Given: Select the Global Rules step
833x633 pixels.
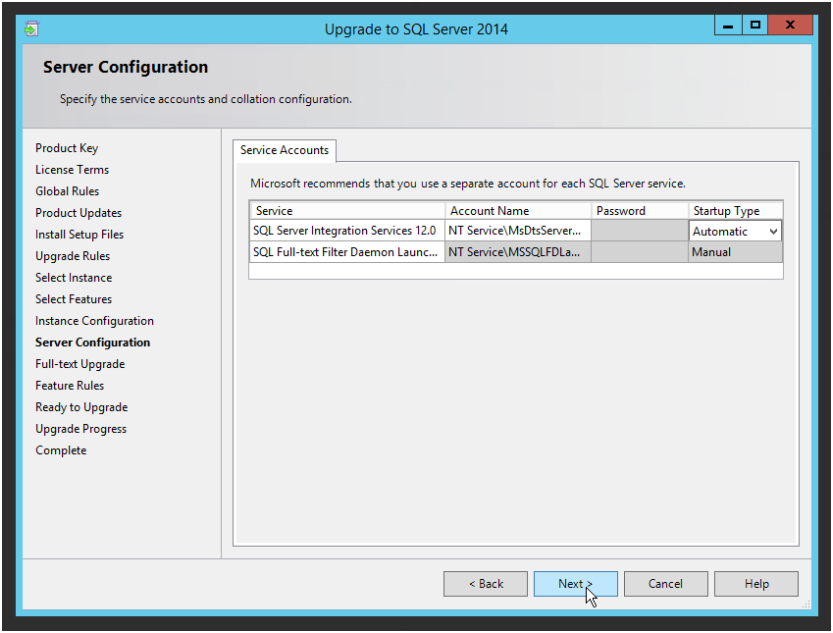Looking at the screenshot, I should pyautogui.click(x=67, y=191).
